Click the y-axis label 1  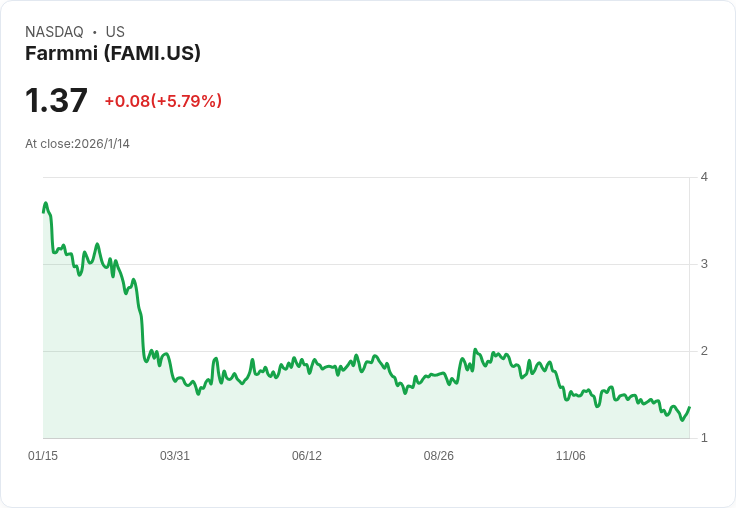coord(704,438)
